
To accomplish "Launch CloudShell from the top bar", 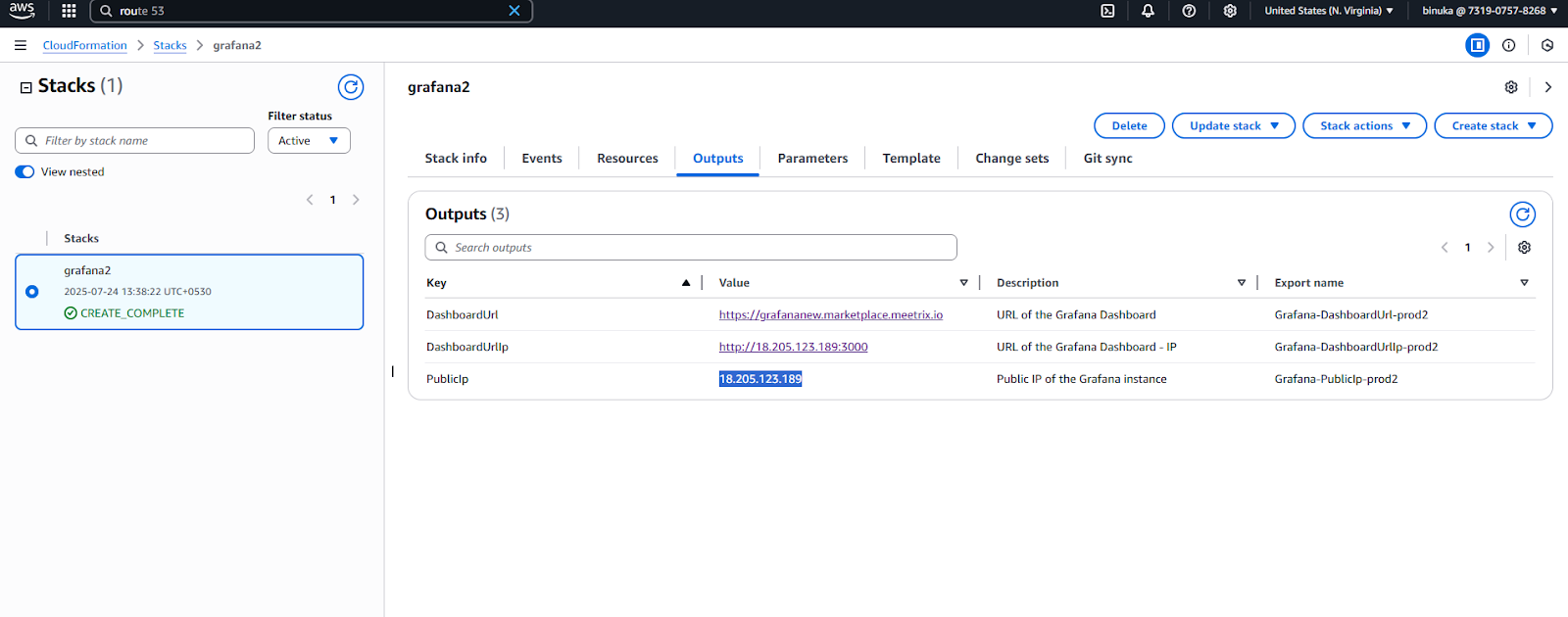I will coord(1107,11).
